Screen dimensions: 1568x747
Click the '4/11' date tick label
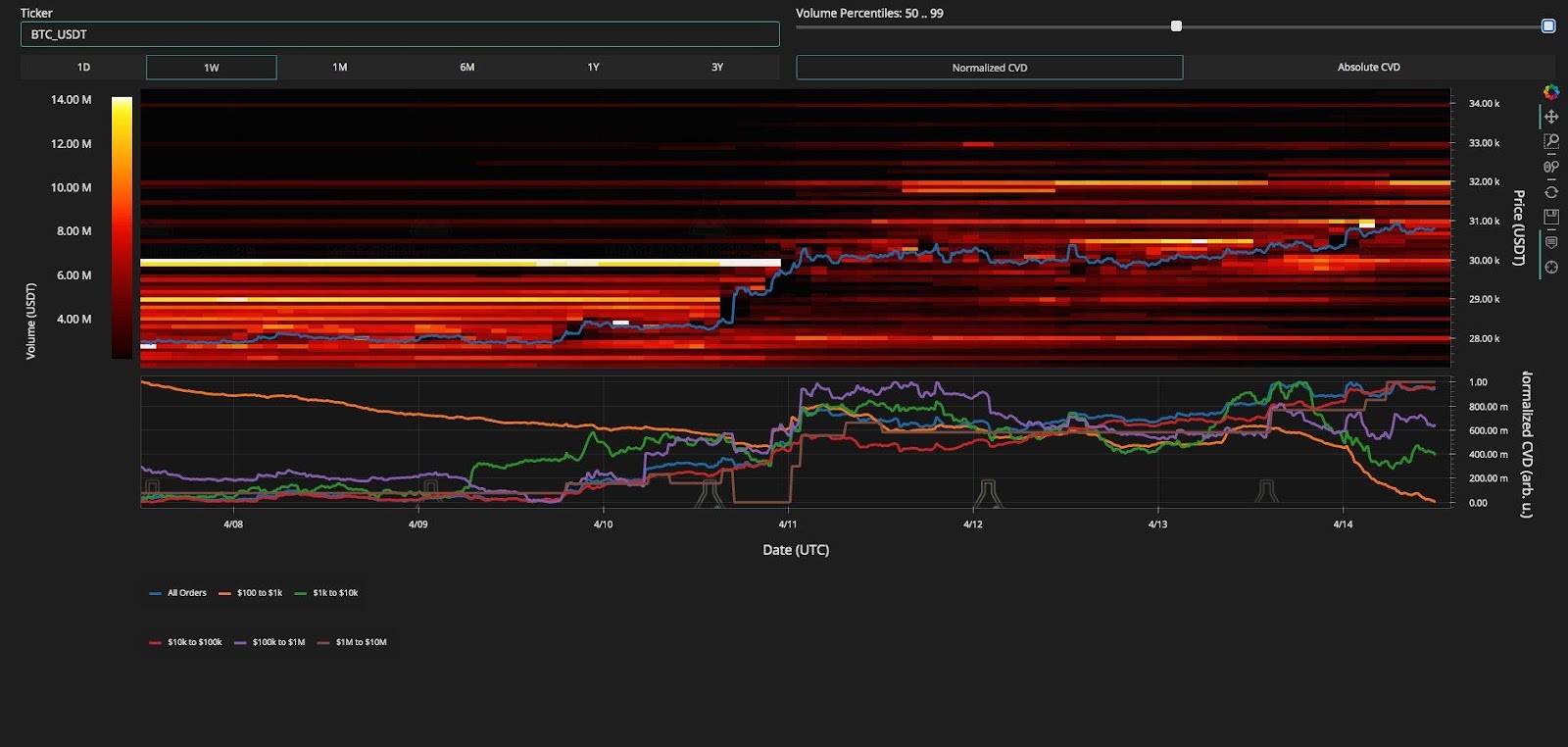pos(787,524)
